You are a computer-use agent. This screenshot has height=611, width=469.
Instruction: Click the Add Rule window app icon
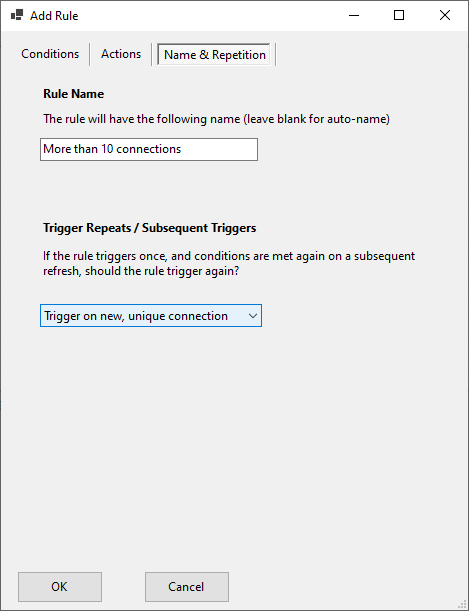(x=17, y=15)
